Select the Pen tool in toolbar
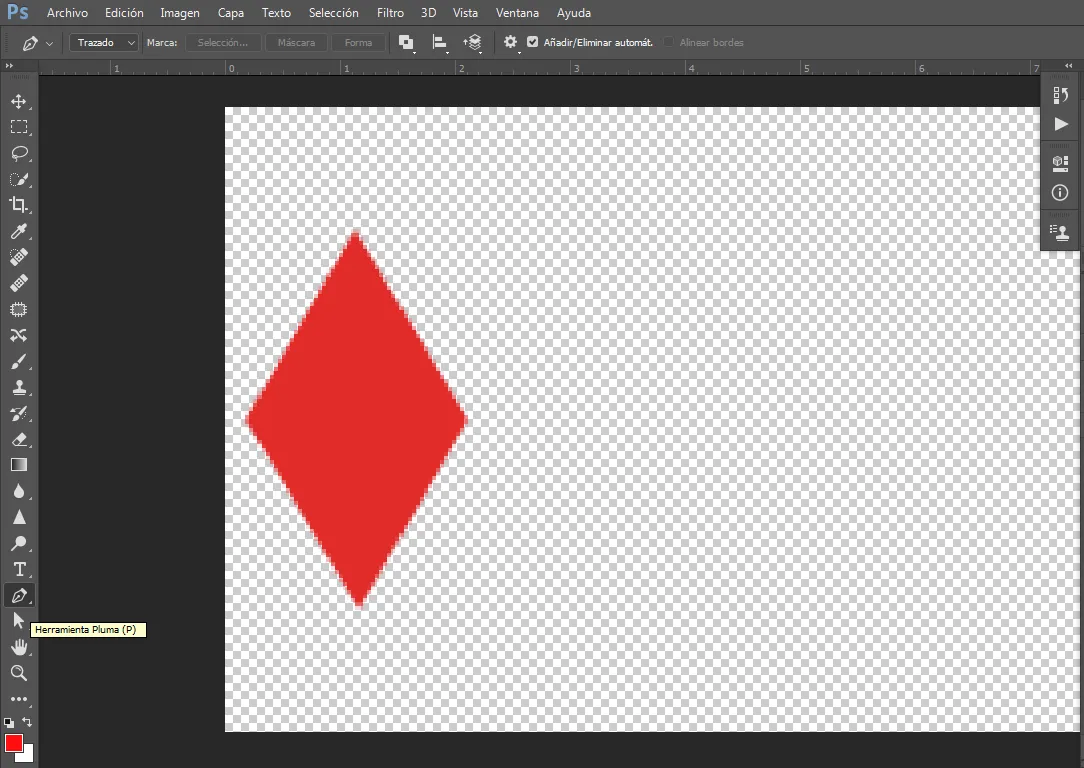1084x768 pixels. 19,595
